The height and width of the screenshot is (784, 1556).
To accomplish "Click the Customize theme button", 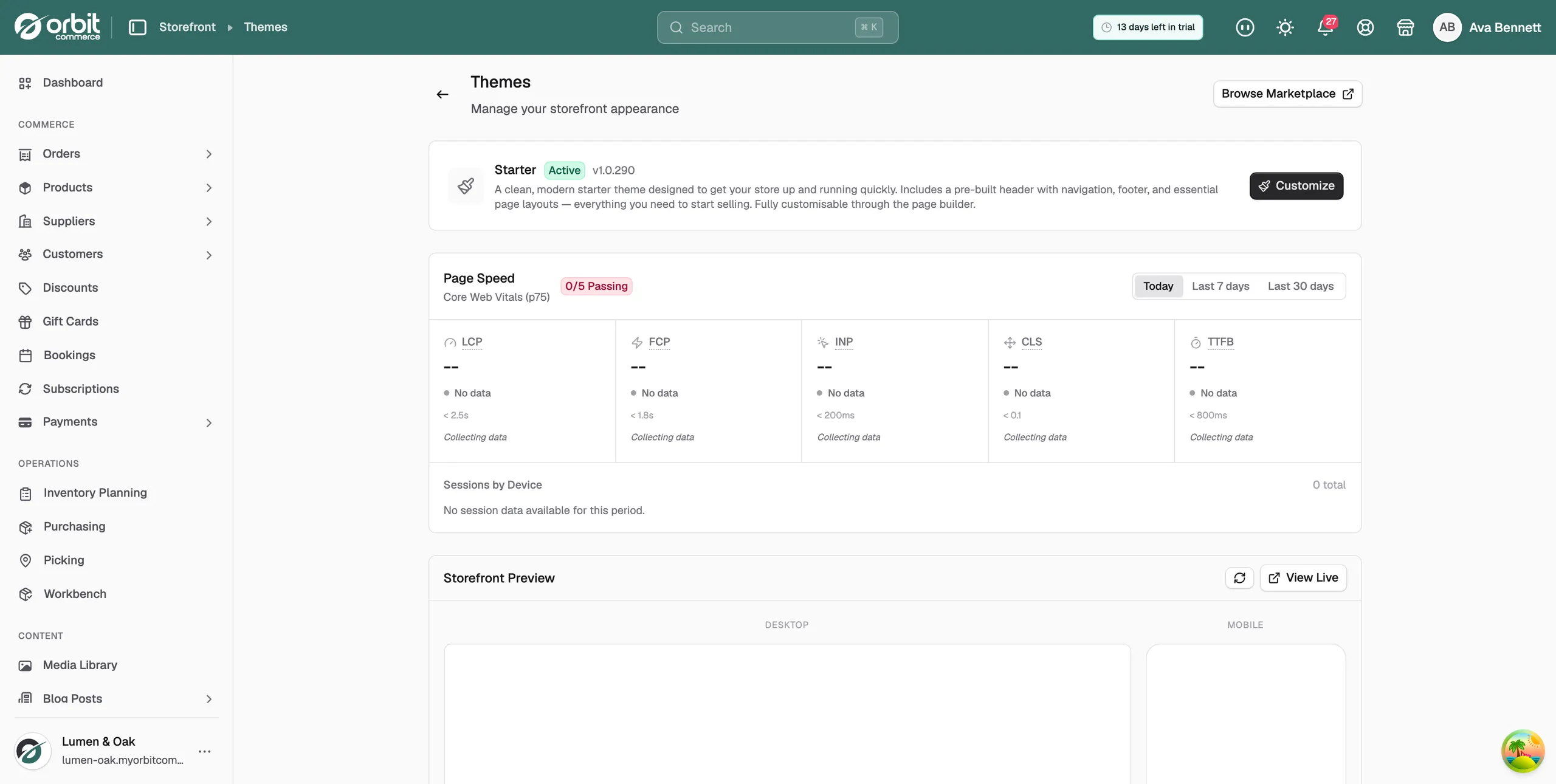I will coord(1296,186).
